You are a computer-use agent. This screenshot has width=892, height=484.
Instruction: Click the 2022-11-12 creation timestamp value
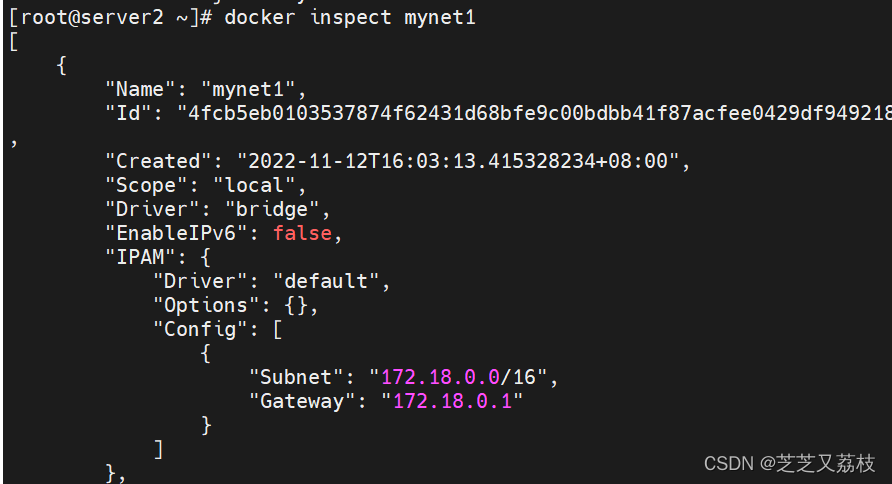pyautogui.click(x=457, y=161)
